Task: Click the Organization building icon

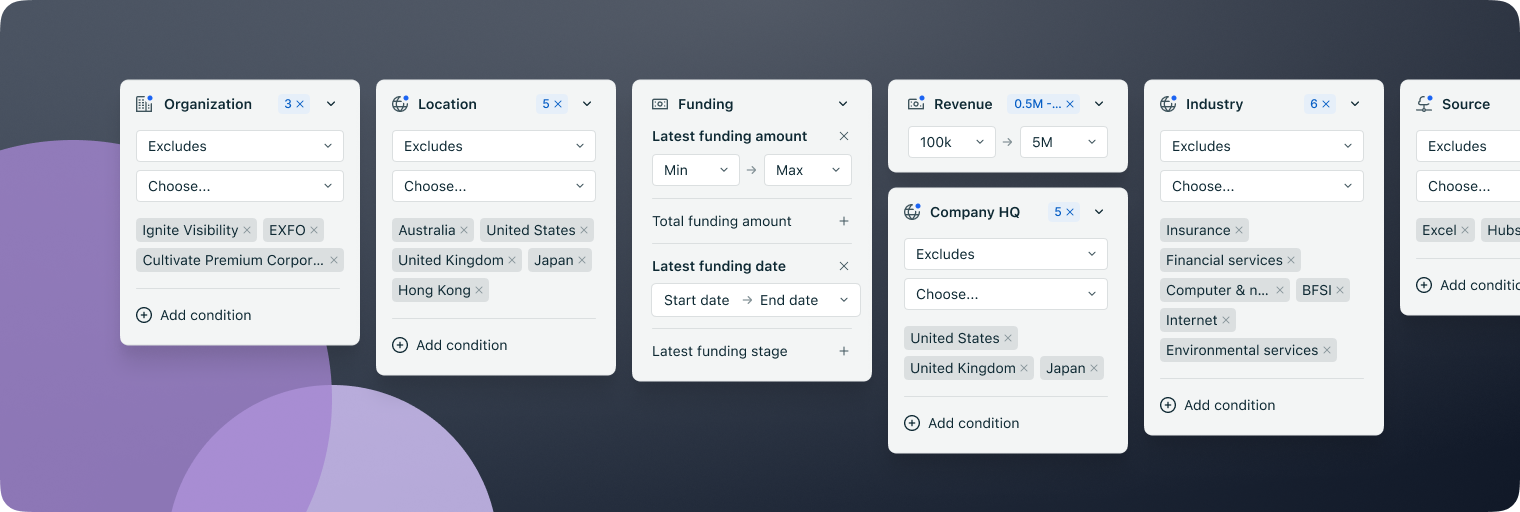Action: (x=144, y=104)
